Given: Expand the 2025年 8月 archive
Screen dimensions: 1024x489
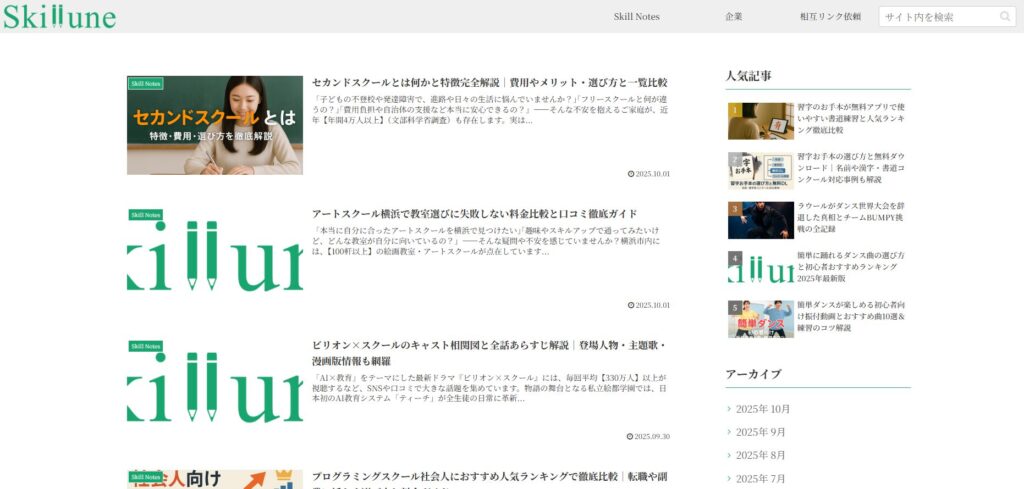Looking at the screenshot, I should pos(760,455).
